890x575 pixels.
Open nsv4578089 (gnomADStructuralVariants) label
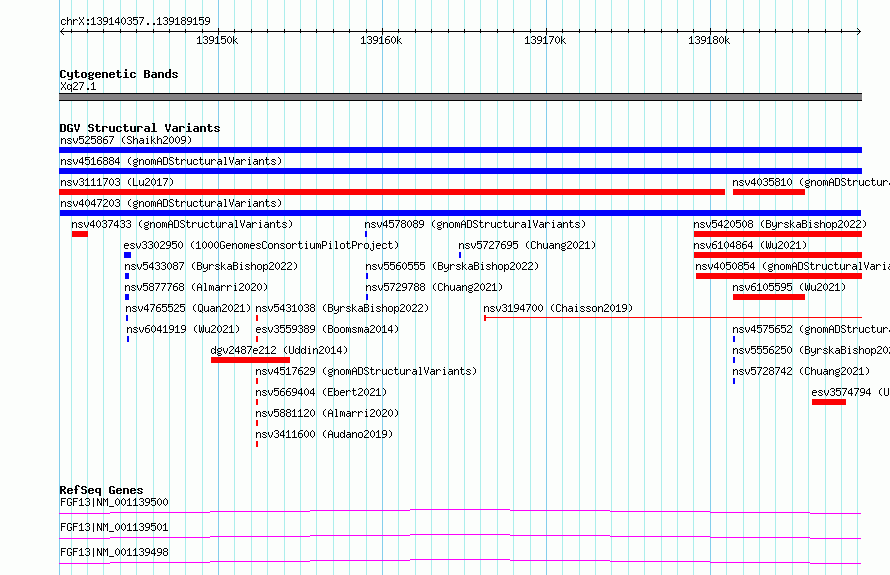(475, 224)
